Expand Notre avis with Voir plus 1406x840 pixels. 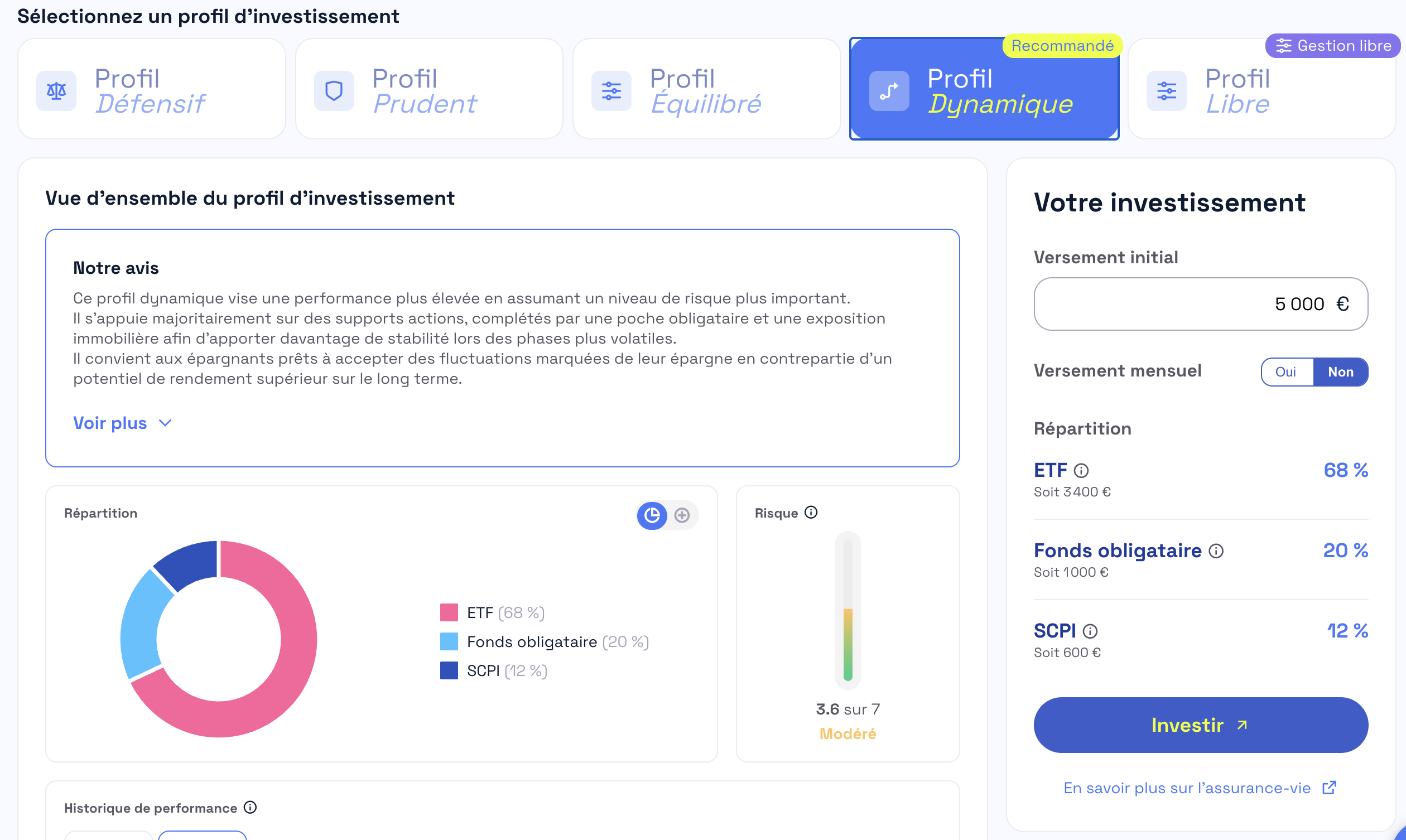point(122,423)
